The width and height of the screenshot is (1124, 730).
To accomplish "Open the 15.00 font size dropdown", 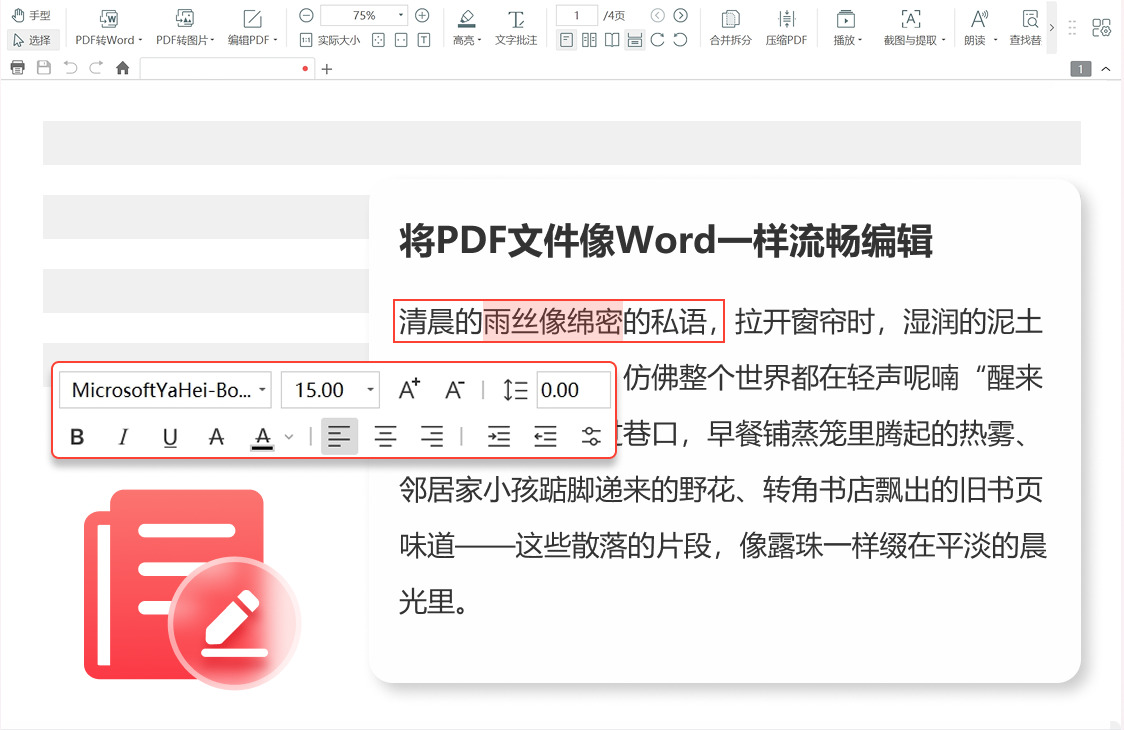I will coord(330,390).
